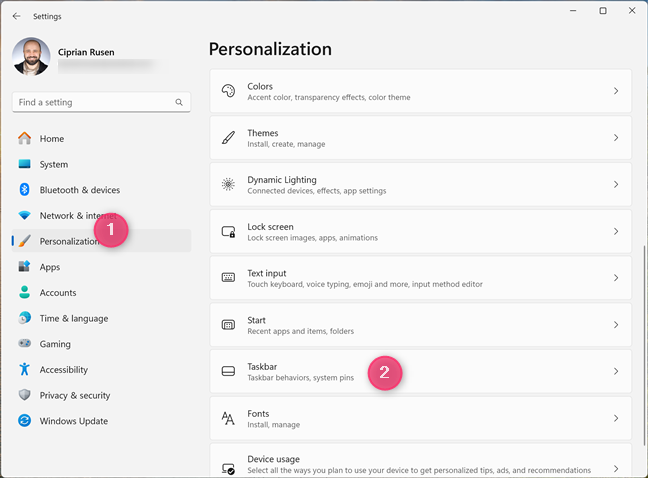The height and width of the screenshot is (478, 648).
Task: Open Lock screen settings title
Action: [x=270, y=227]
